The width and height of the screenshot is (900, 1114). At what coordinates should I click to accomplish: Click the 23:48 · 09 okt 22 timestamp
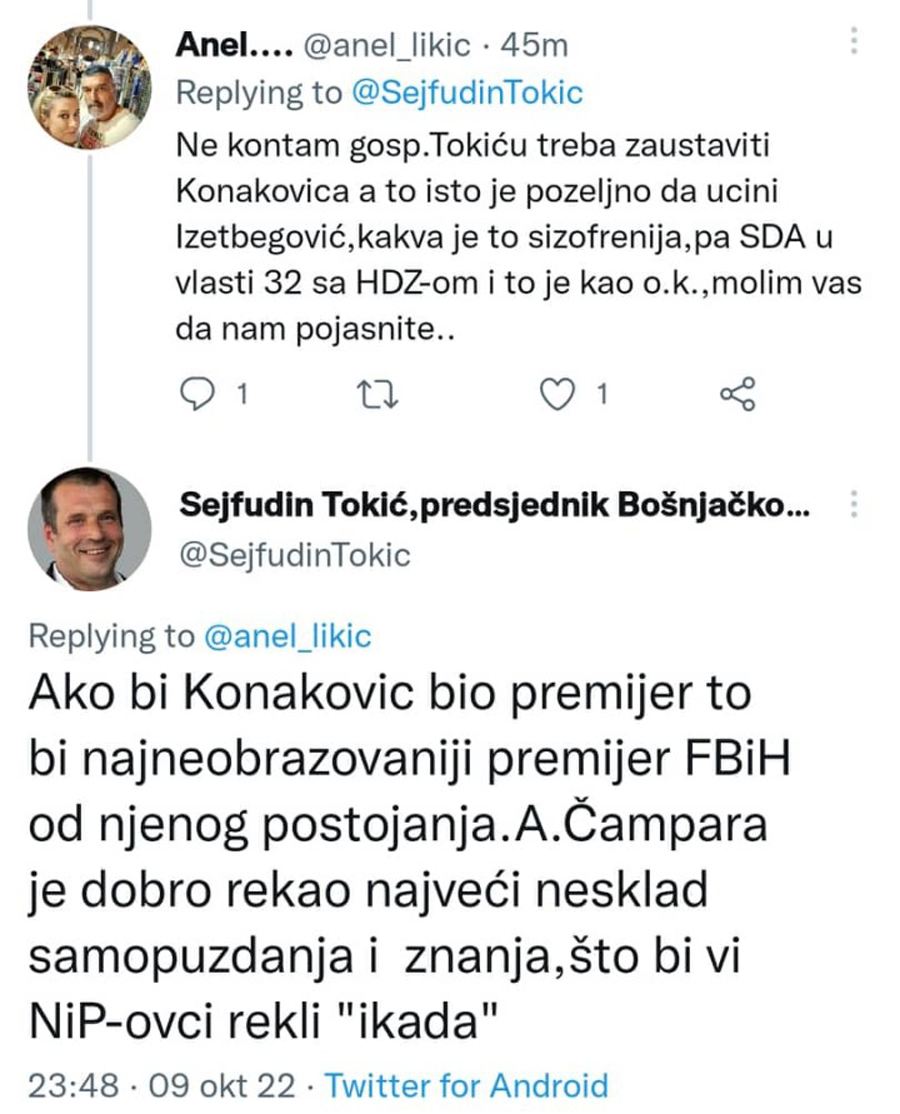click(163, 1086)
